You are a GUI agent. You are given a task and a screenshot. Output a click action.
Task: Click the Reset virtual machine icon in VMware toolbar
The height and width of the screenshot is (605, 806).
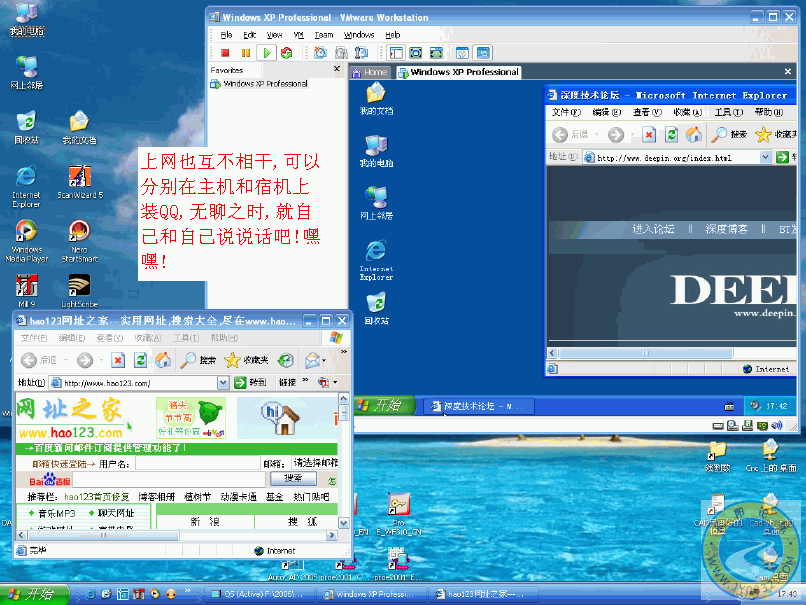(x=286, y=53)
